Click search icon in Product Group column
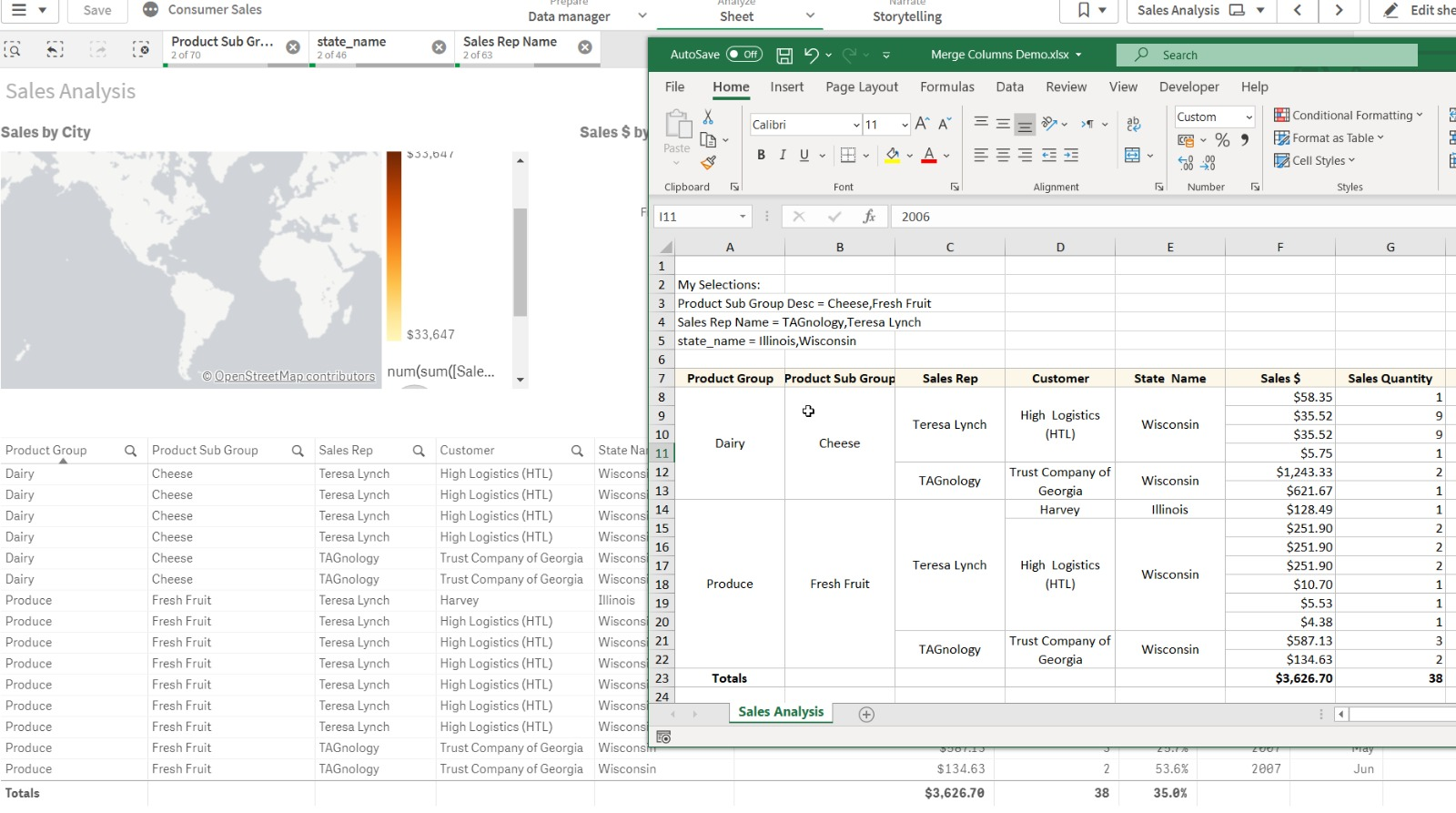This screenshot has width=1456, height=813. [x=130, y=451]
